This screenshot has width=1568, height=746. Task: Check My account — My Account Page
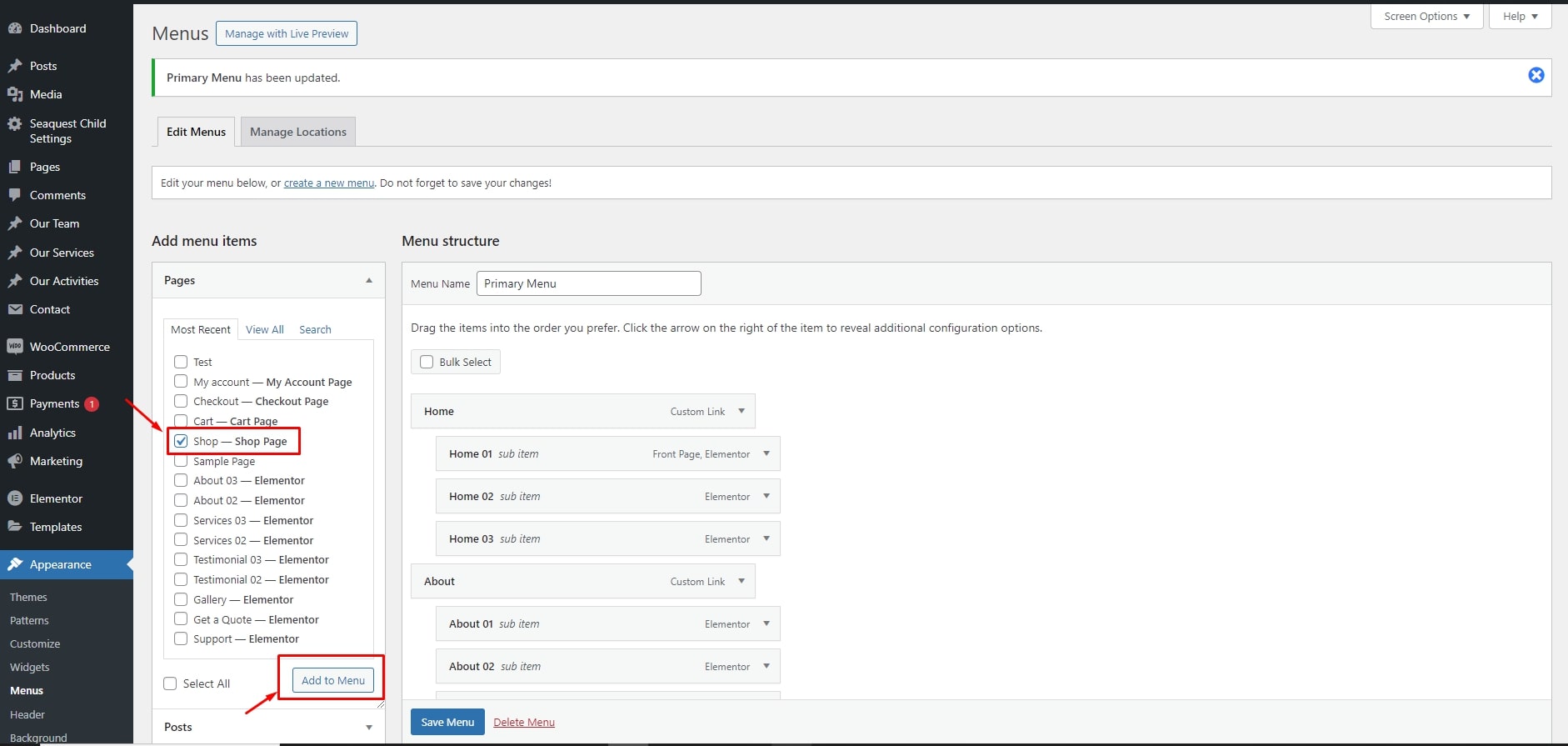pyautogui.click(x=181, y=381)
